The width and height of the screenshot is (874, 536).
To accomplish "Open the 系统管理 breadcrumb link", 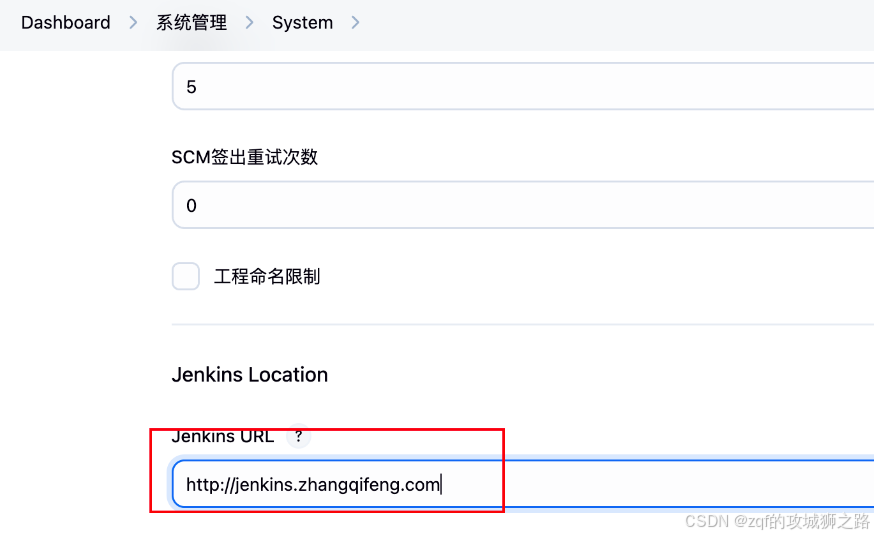I will pos(191,23).
